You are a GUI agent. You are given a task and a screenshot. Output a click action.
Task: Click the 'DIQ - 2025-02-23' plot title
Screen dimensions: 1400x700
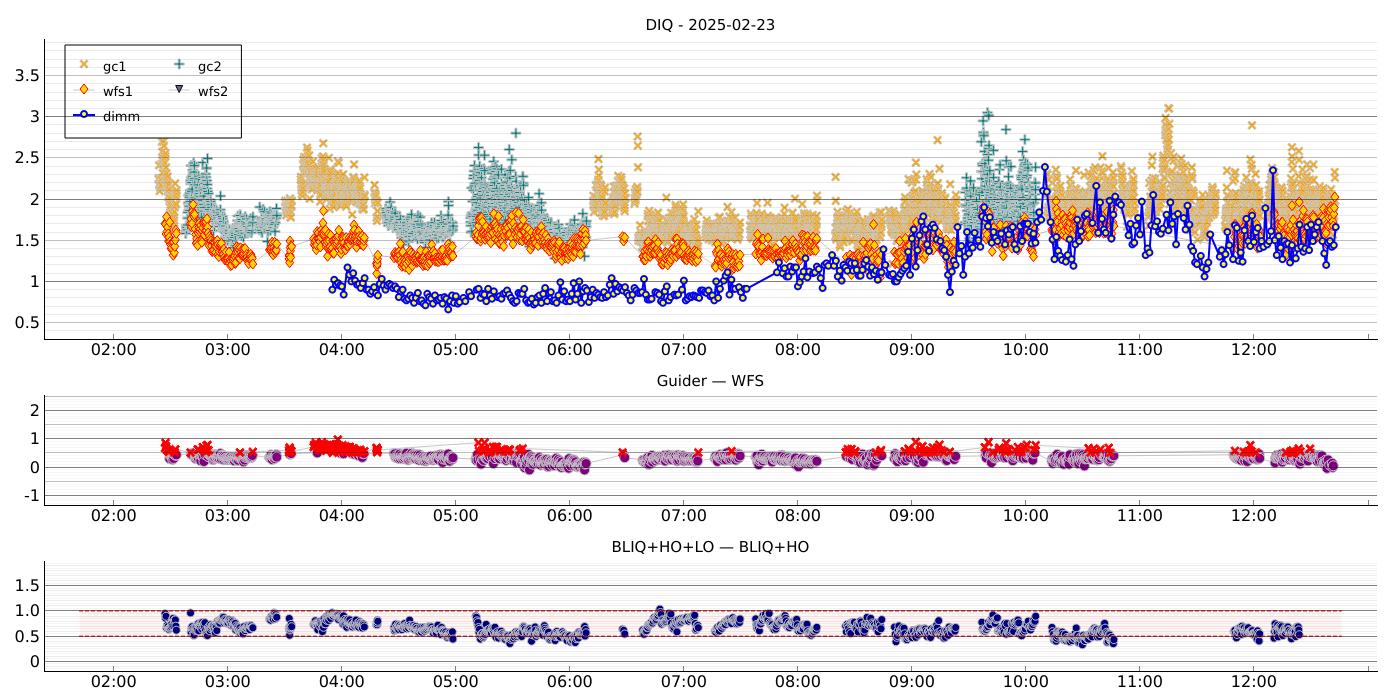pos(710,25)
